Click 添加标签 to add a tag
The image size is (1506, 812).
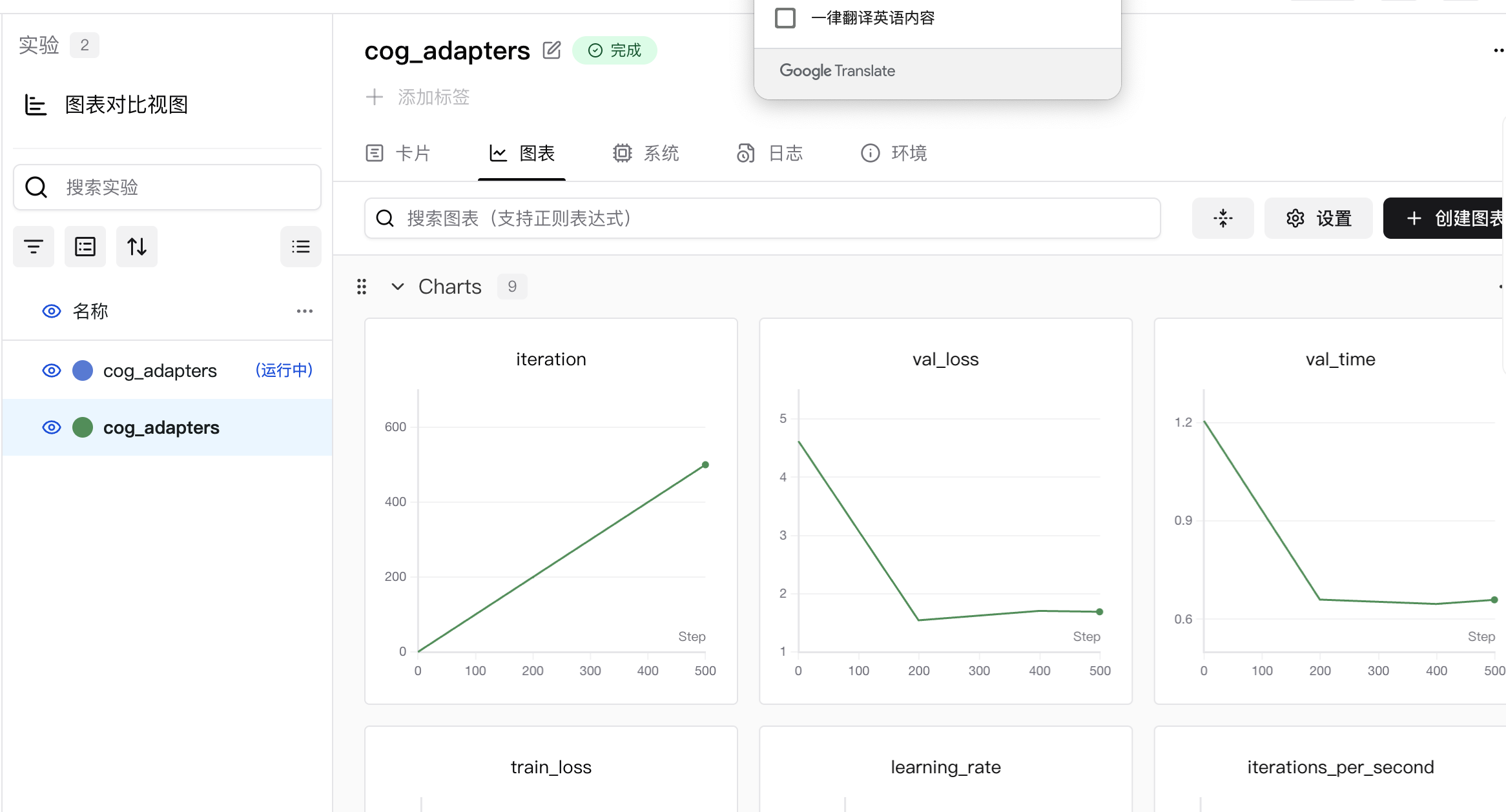point(418,97)
